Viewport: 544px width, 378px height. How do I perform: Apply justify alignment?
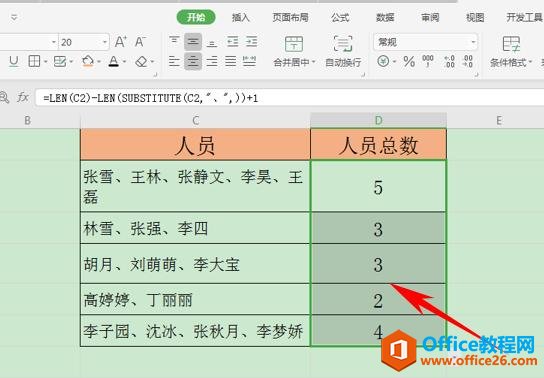coord(230,62)
